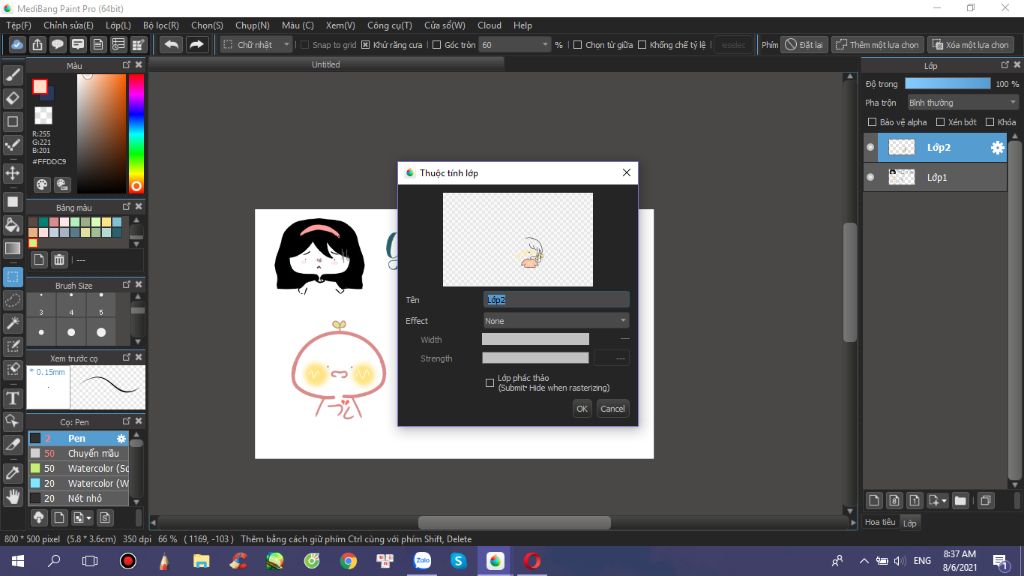Image resolution: width=1024 pixels, height=576 pixels.
Task: Close the Màu color panel
Action: [x=138, y=65]
